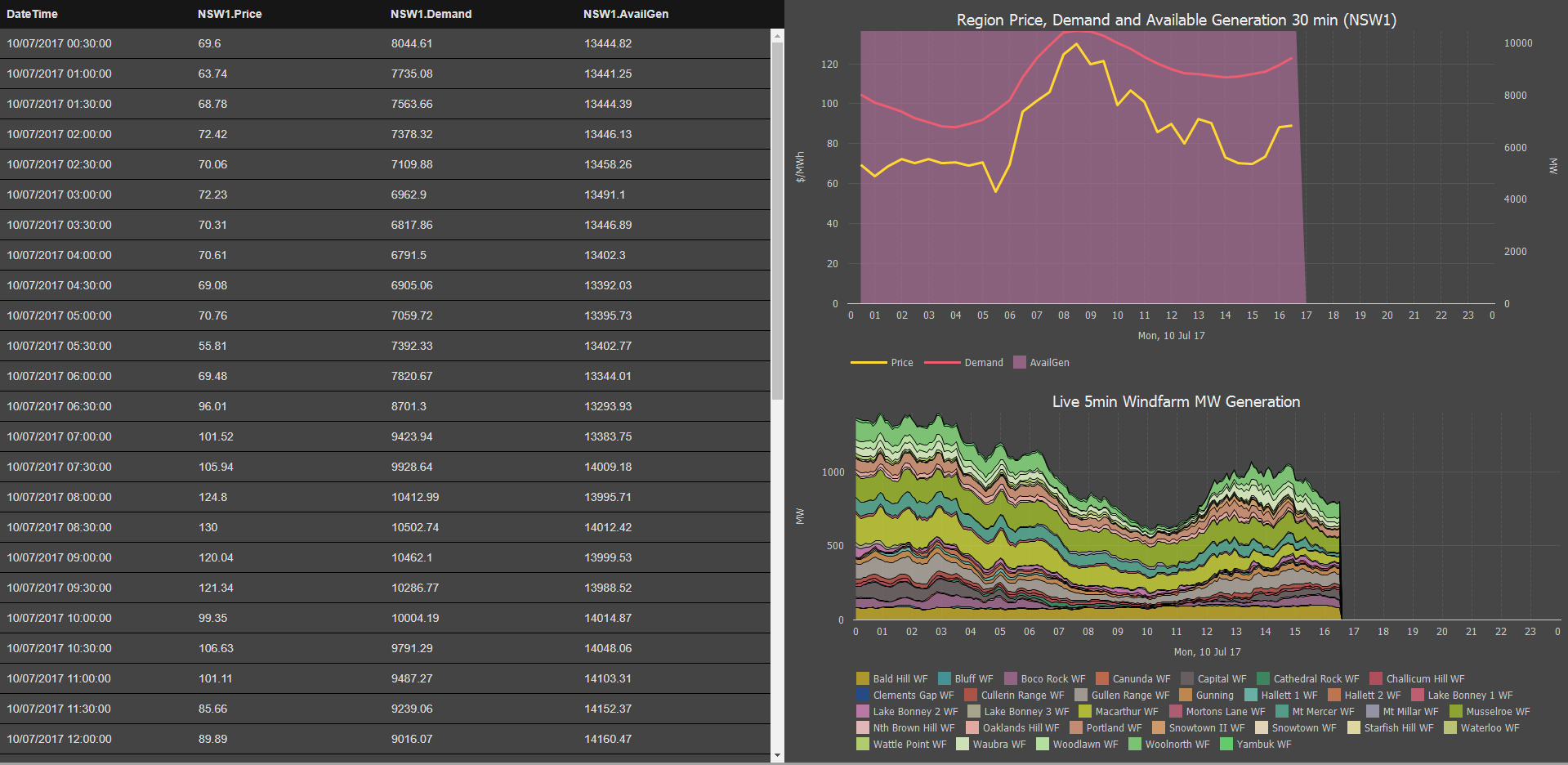Select the AvailGen value 13491.1
The image size is (1568, 765).
coord(605,195)
